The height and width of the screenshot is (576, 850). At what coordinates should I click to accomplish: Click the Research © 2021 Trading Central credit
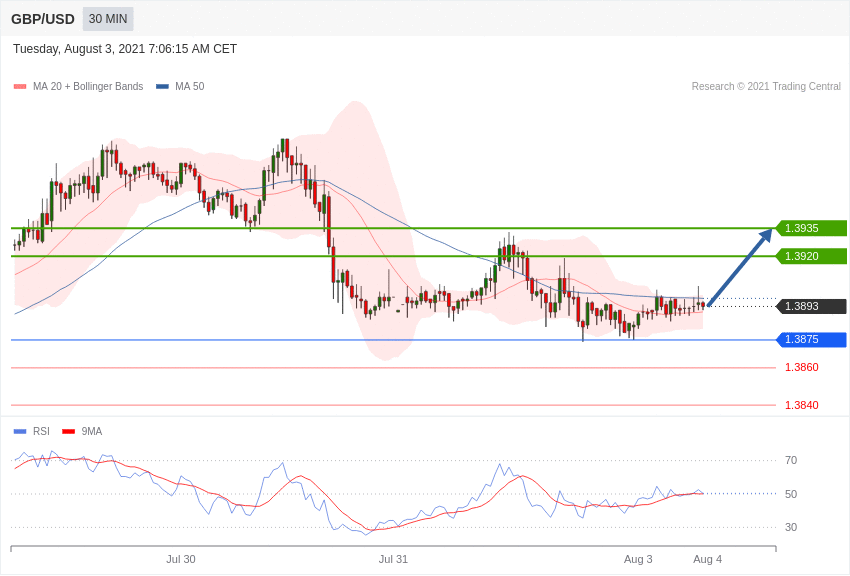pos(766,87)
